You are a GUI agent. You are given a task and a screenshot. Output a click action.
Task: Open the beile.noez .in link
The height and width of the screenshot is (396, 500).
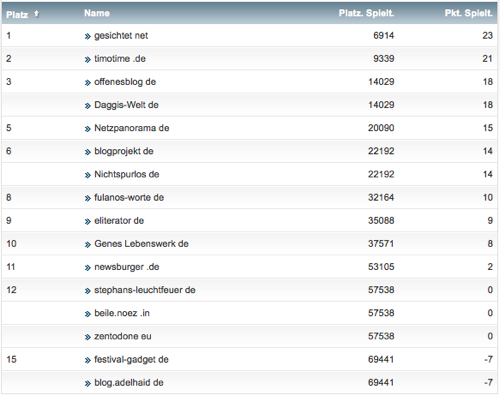pyautogui.click(x=122, y=313)
